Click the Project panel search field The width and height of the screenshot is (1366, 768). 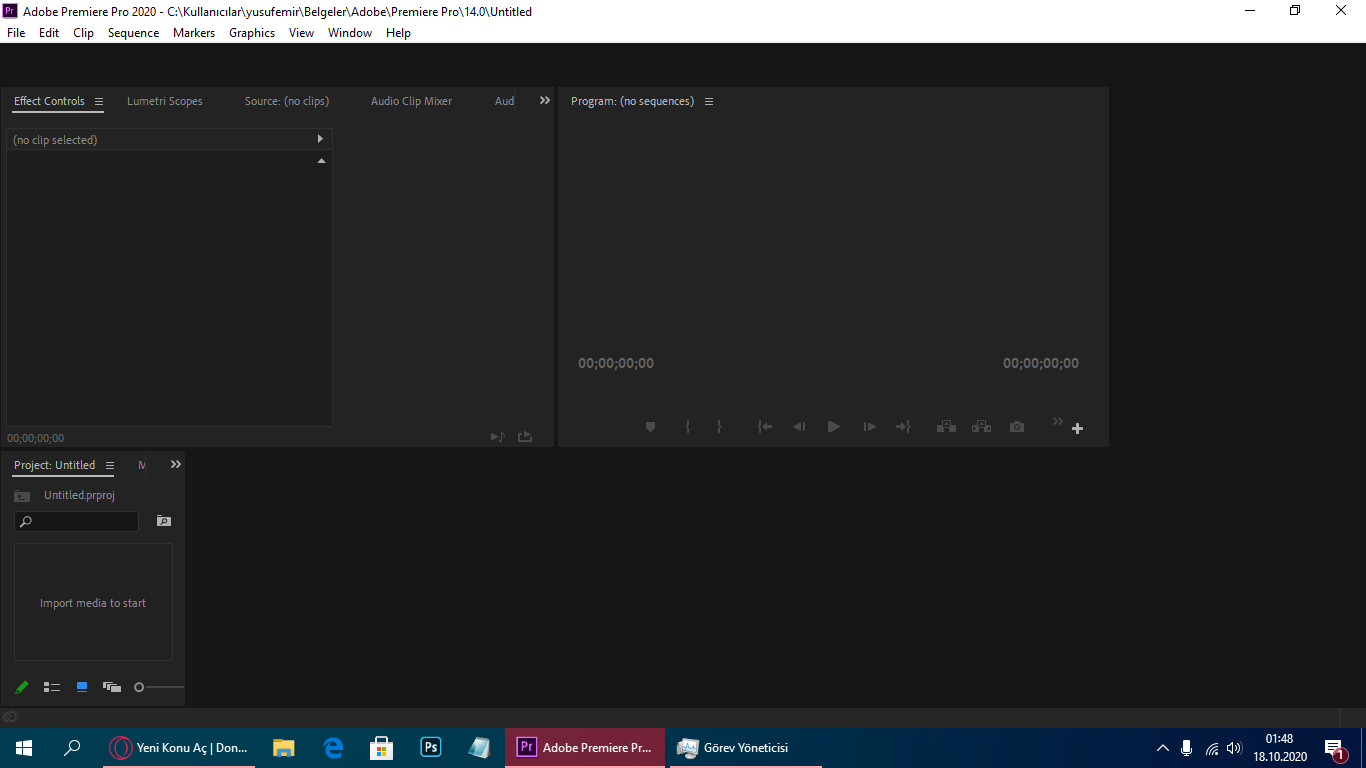(76, 521)
